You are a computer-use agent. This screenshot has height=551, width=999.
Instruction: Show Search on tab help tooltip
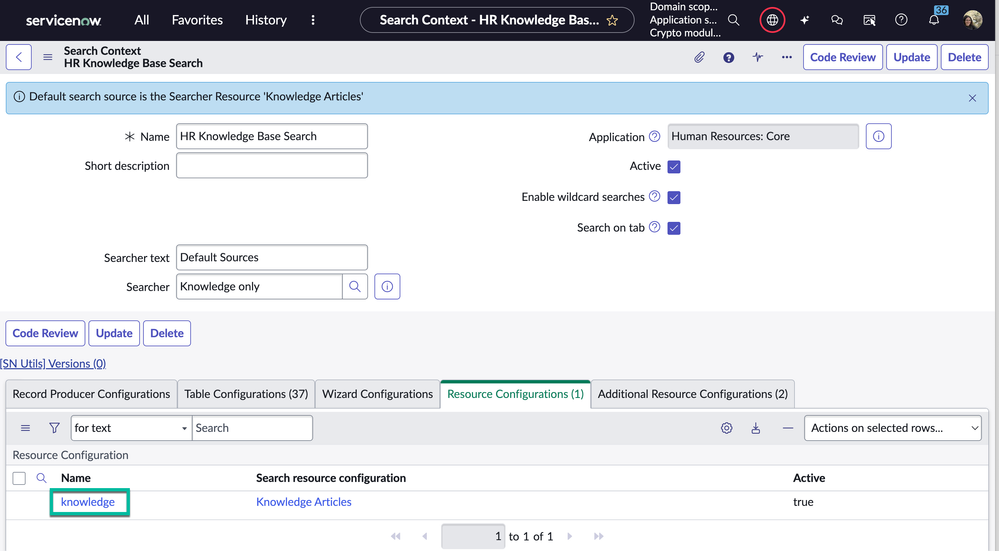[654, 227]
